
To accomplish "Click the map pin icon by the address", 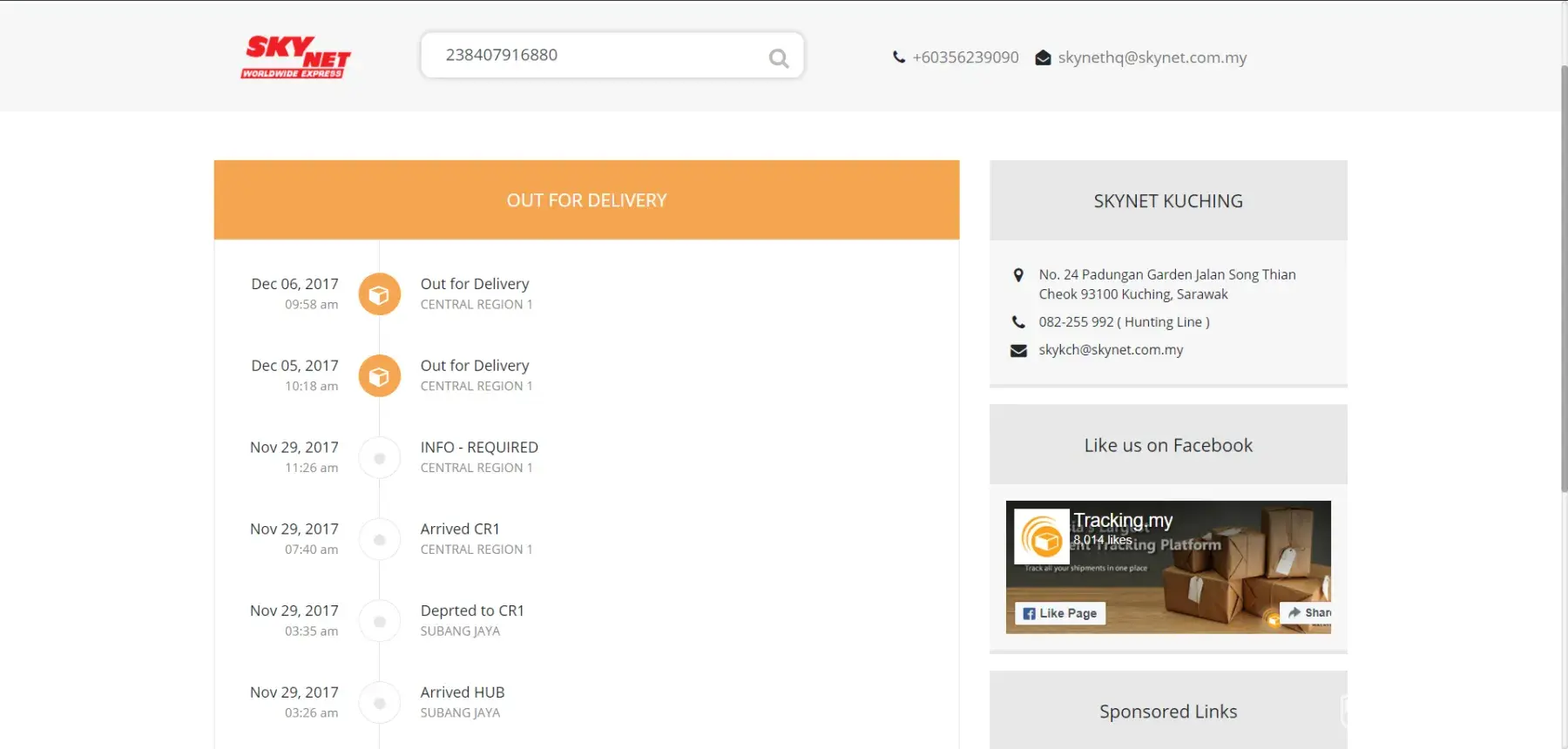I will (x=1017, y=275).
